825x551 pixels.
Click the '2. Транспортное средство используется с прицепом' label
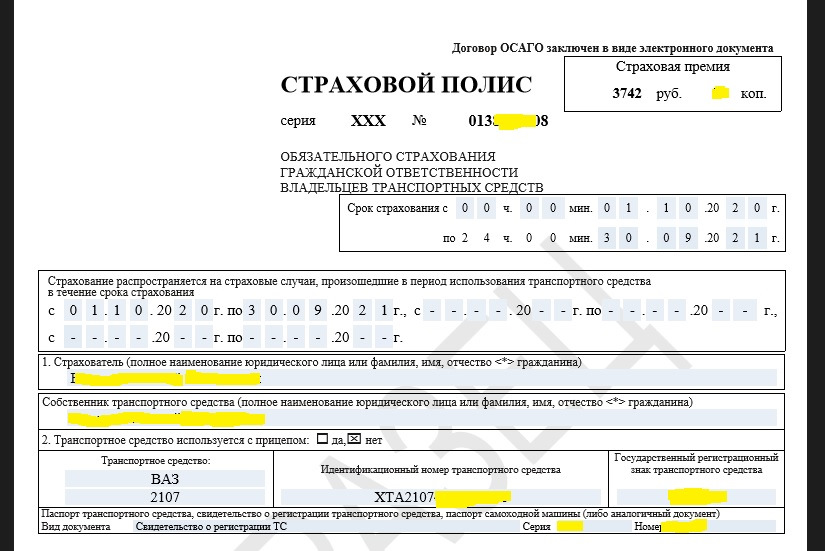click(x=176, y=440)
